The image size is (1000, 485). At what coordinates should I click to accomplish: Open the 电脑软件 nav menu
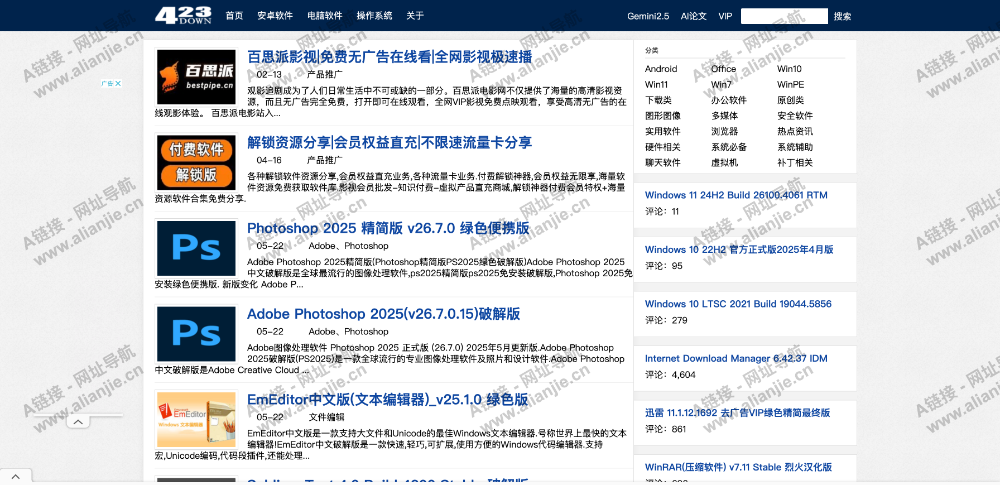pyautogui.click(x=325, y=16)
